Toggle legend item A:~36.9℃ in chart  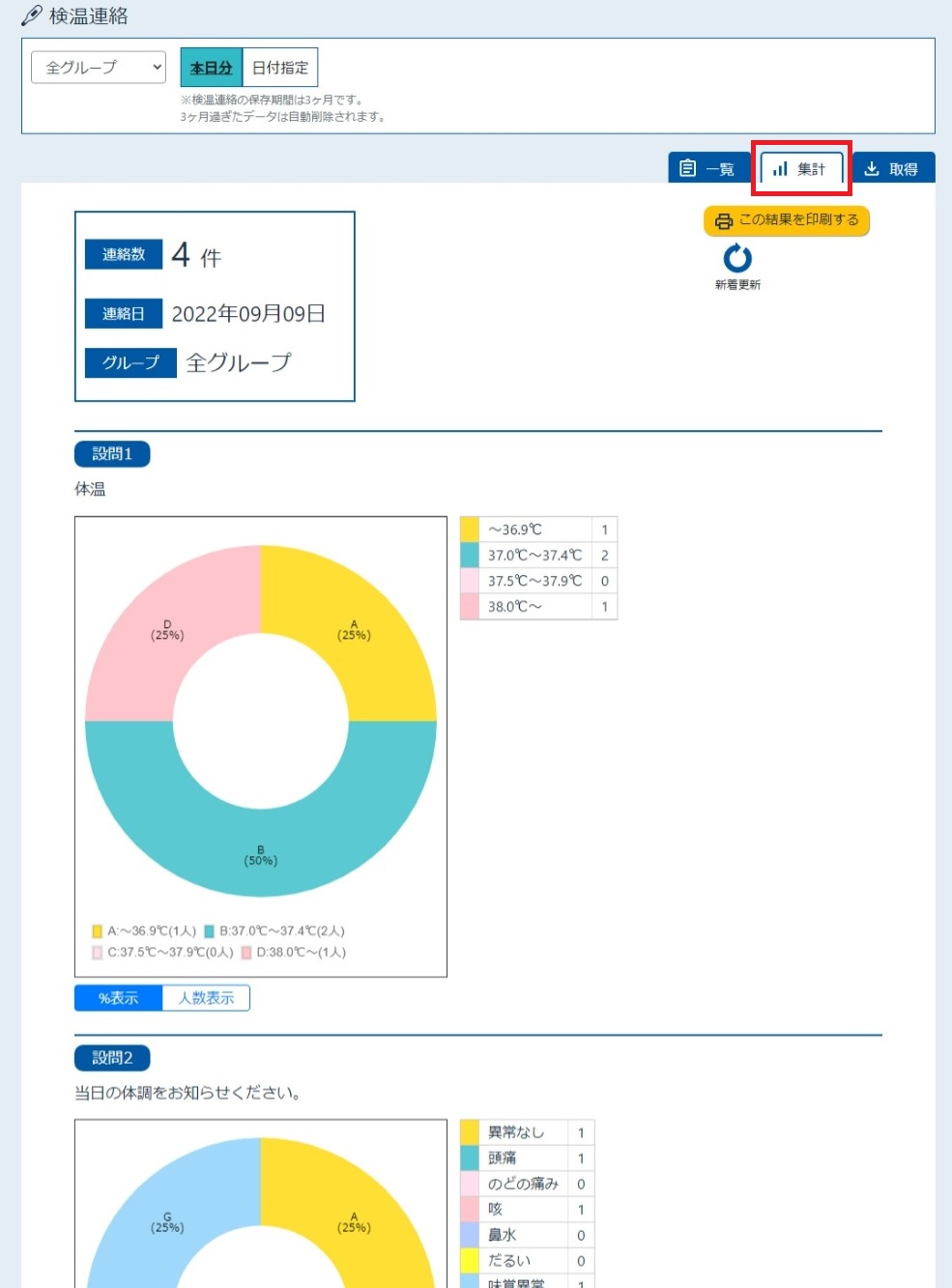(x=144, y=930)
